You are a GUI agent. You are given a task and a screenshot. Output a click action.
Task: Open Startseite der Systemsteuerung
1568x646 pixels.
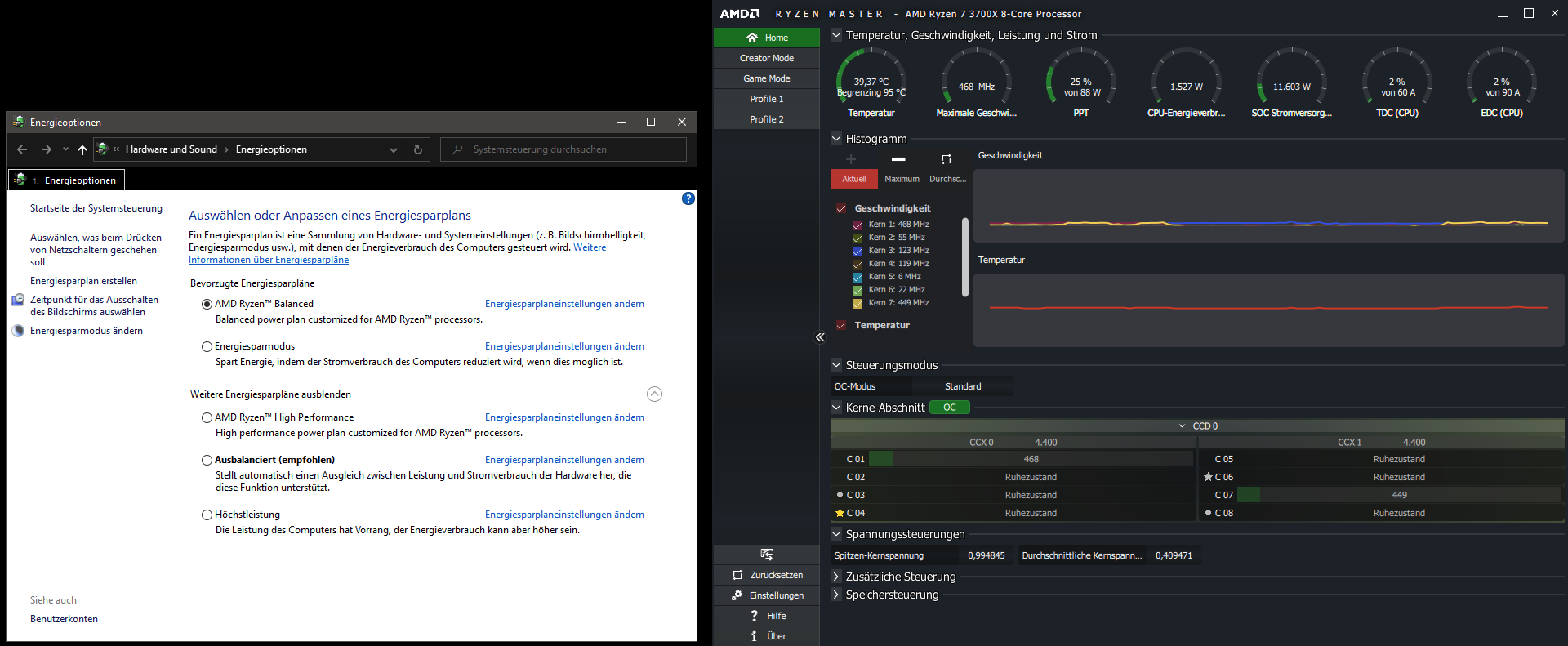pyautogui.click(x=96, y=208)
